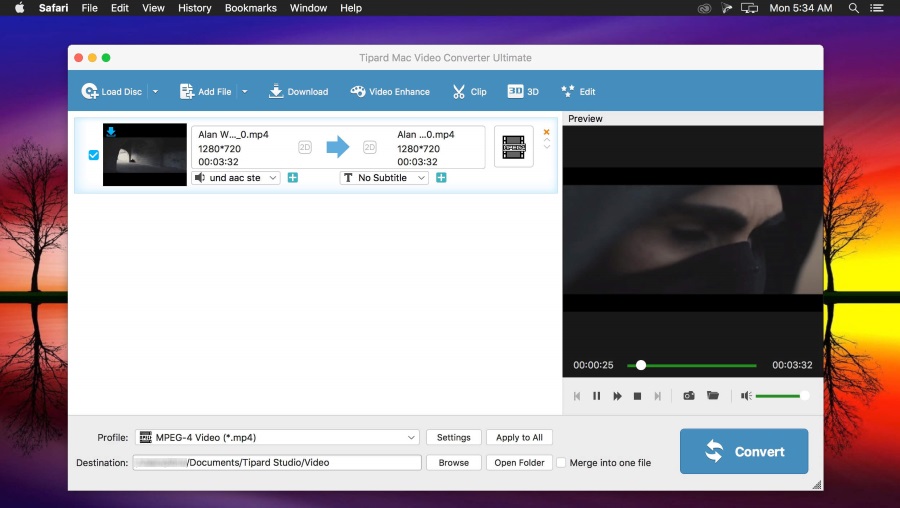Open the Safari menu
900x508 pixels.
pos(53,8)
